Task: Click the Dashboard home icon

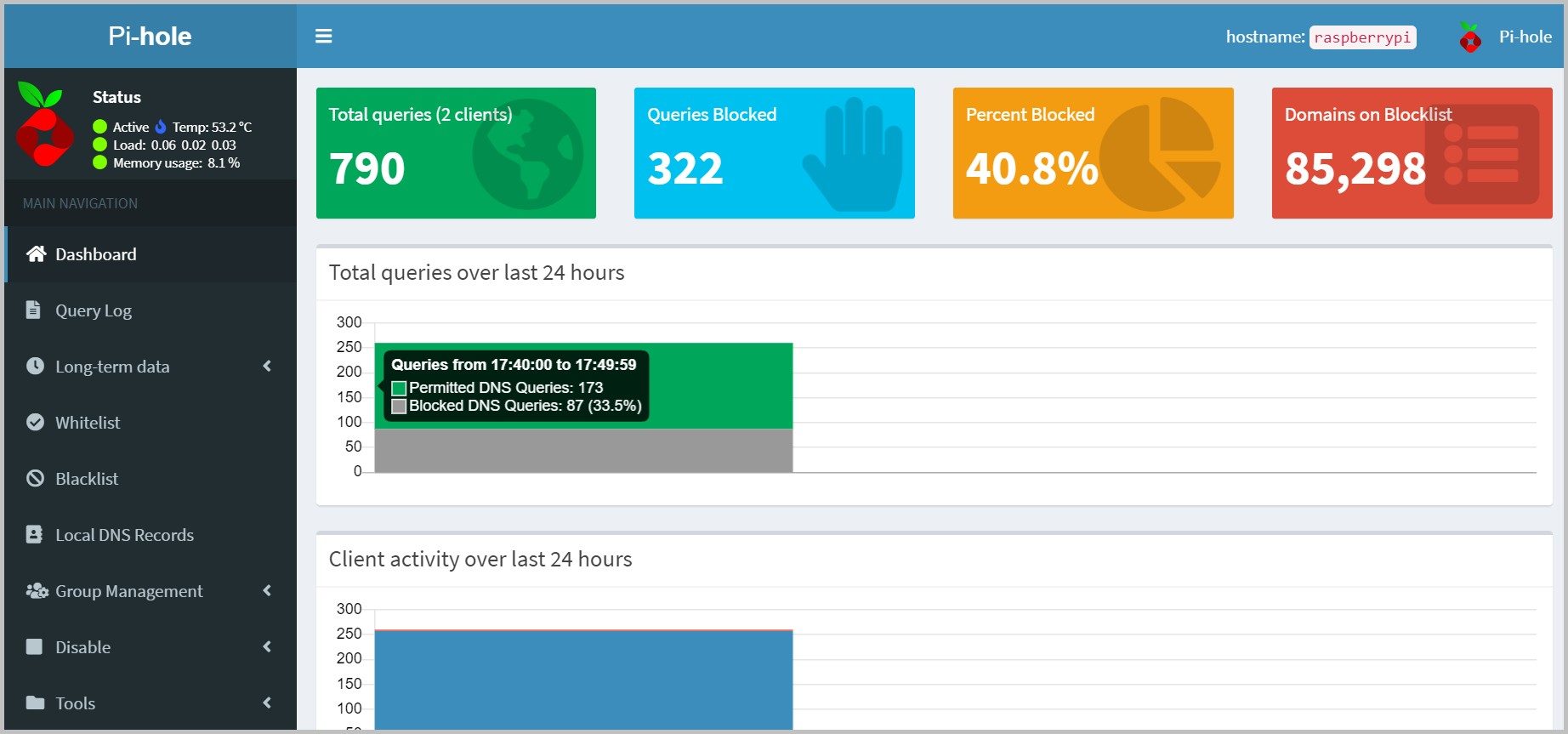Action: (x=36, y=254)
